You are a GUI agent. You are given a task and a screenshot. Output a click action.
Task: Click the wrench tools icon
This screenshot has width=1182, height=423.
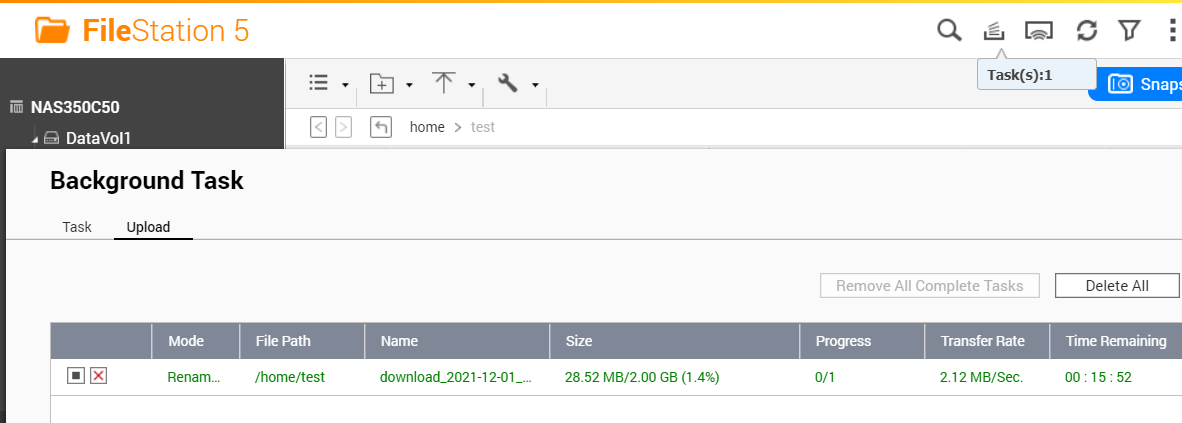pyautogui.click(x=508, y=83)
